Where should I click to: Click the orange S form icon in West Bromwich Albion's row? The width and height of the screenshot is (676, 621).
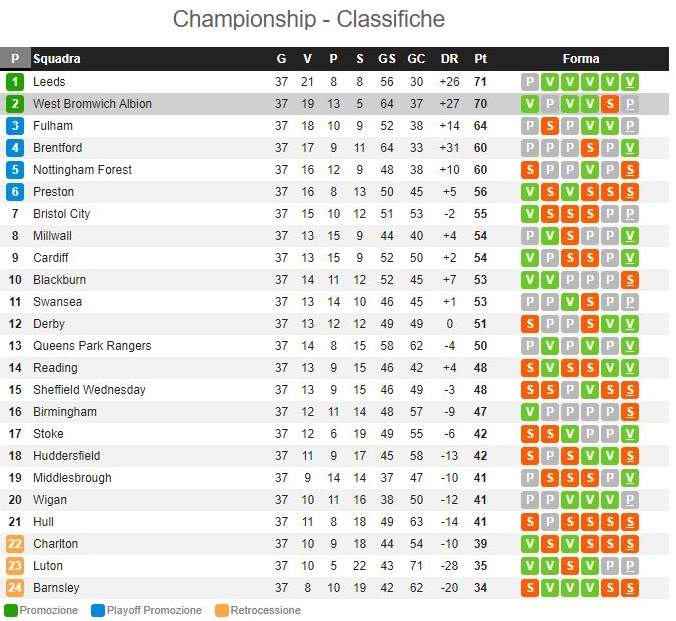[610, 104]
